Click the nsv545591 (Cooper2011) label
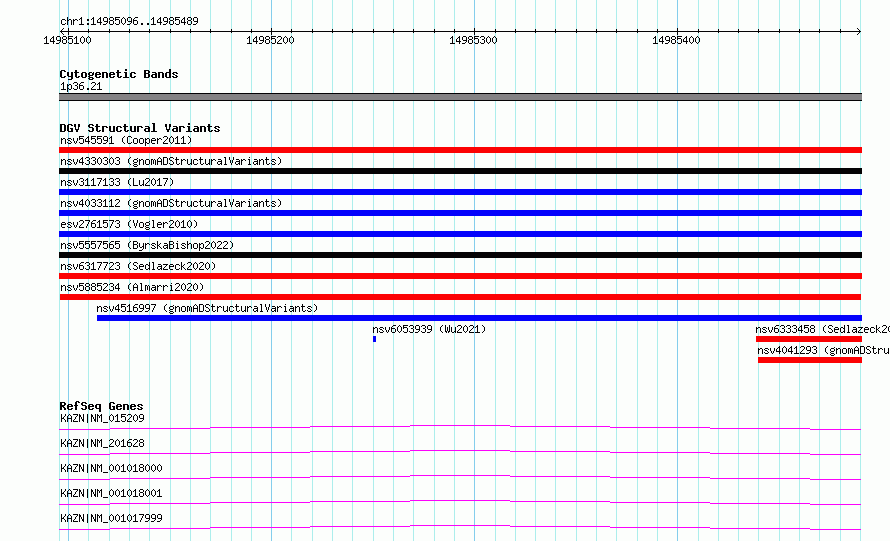Viewport: 890px width, 541px height. coord(126,140)
